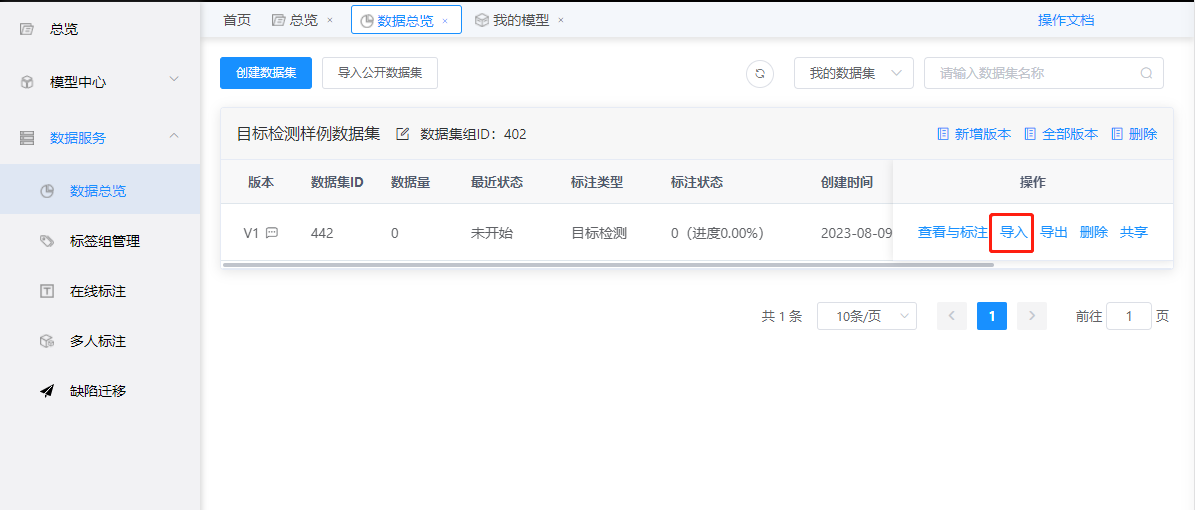Close the 数据总览 tab
The height and width of the screenshot is (510, 1195).
point(445,21)
